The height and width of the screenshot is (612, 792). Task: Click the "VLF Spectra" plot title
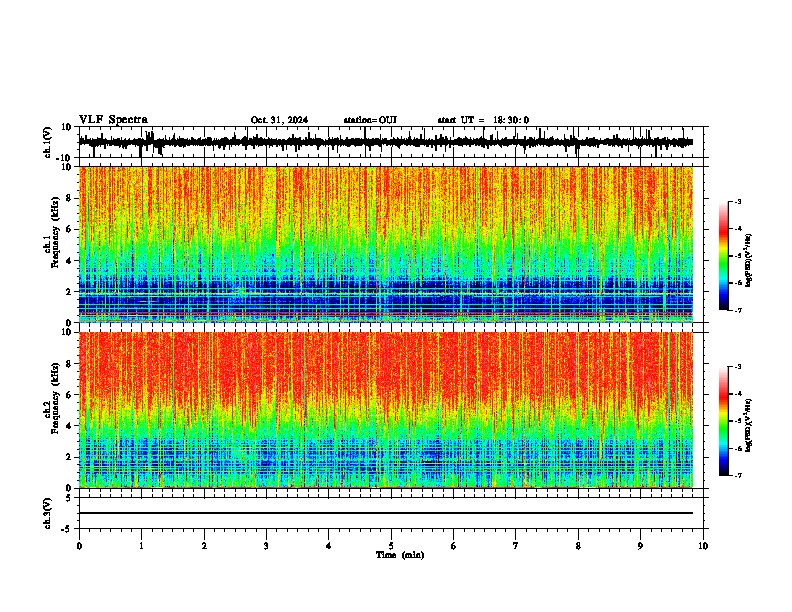(113, 120)
